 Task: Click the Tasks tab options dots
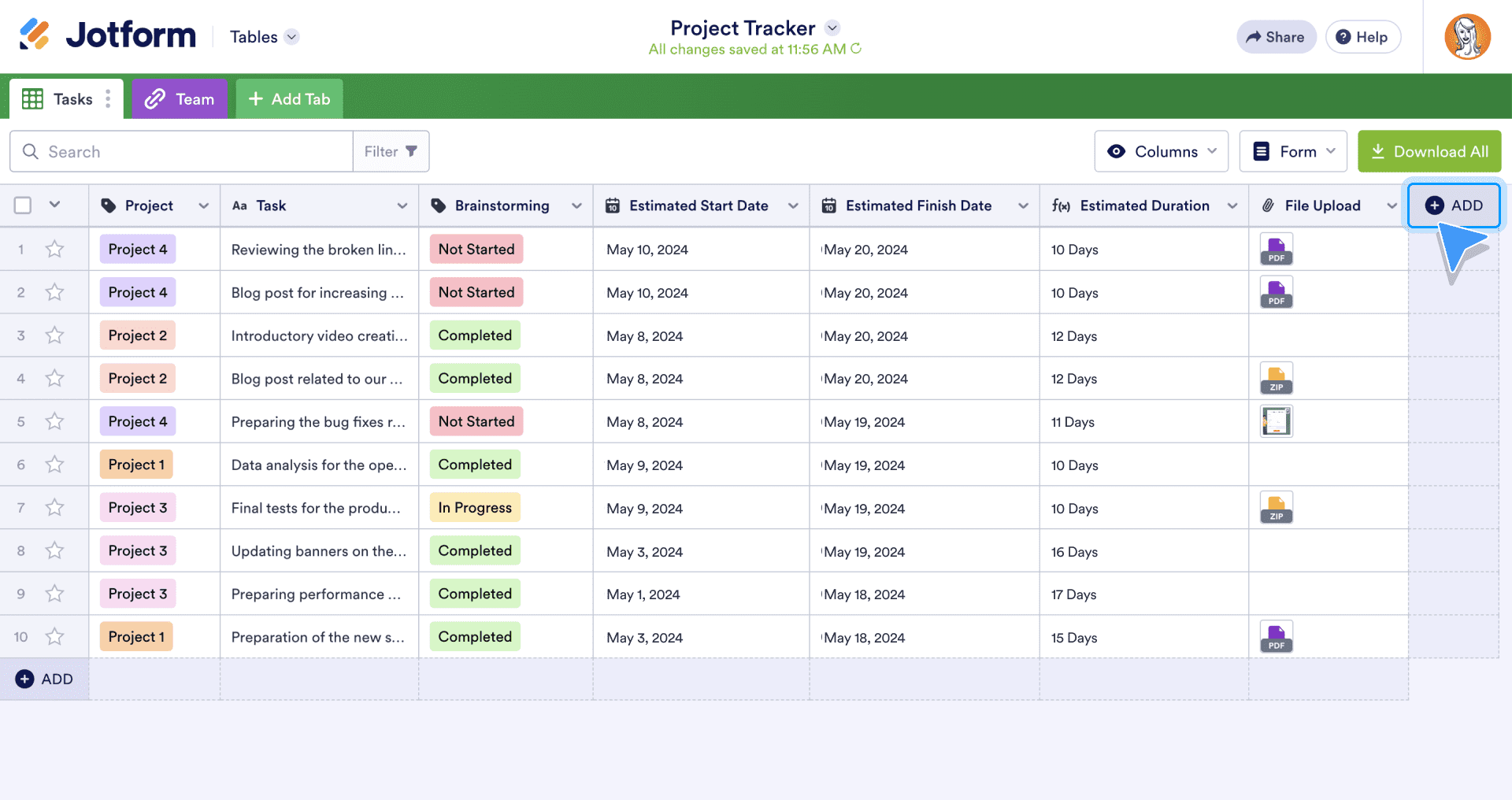click(108, 99)
